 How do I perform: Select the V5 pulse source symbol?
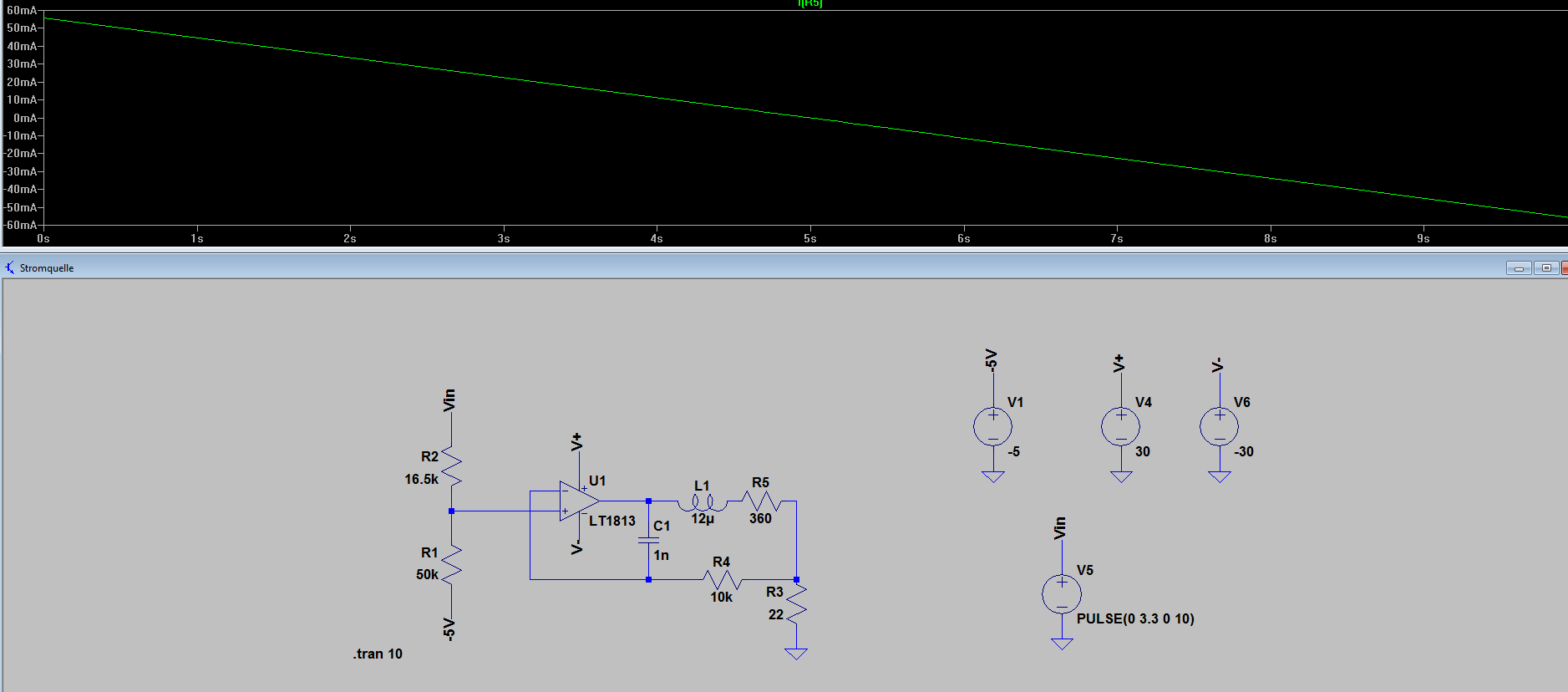click(1062, 594)
